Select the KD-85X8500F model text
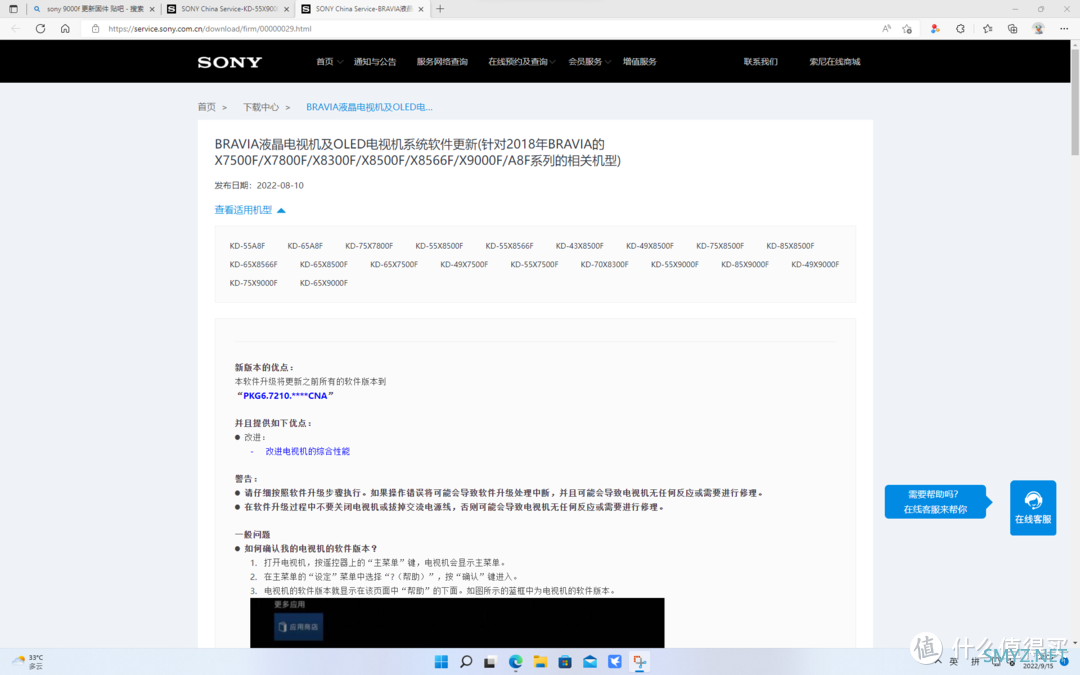1080x675 pixels. (x=790, y=246)
